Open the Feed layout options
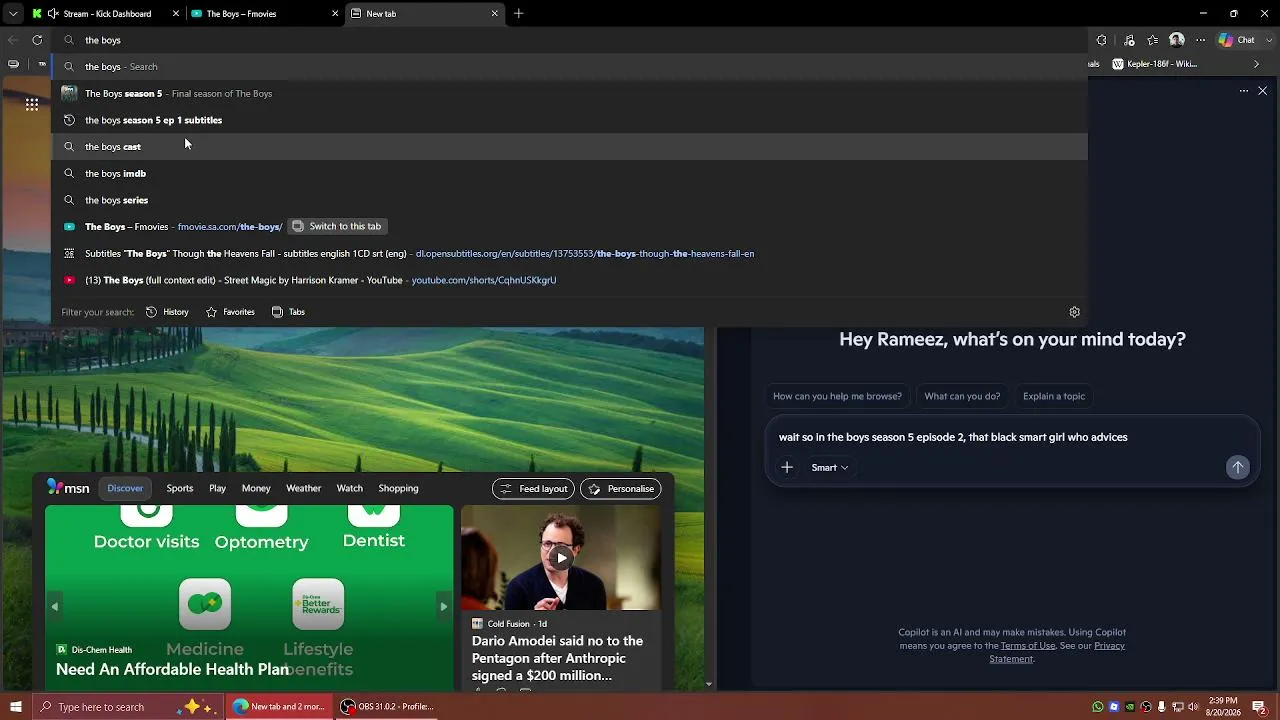This screenshot has width=1280, height=720. tap(533, 488)
